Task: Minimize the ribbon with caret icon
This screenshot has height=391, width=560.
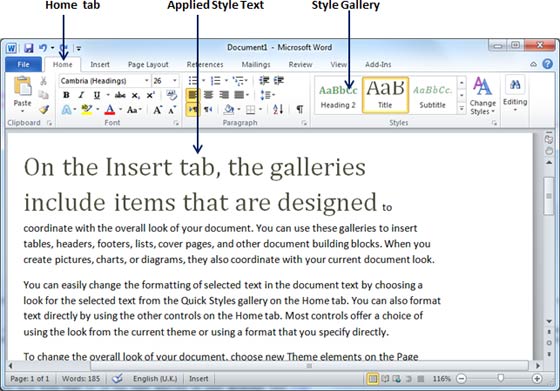Action: pos(533,65)
